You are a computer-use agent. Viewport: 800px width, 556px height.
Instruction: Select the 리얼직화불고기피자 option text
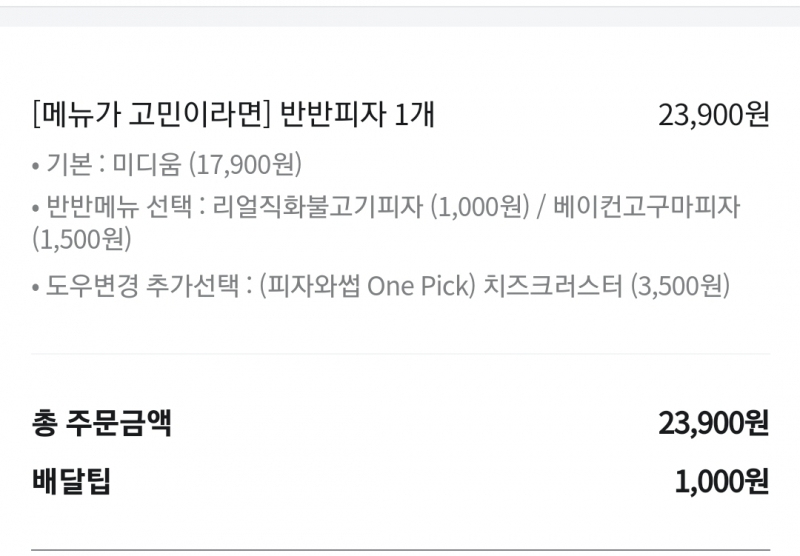[320, 207]
